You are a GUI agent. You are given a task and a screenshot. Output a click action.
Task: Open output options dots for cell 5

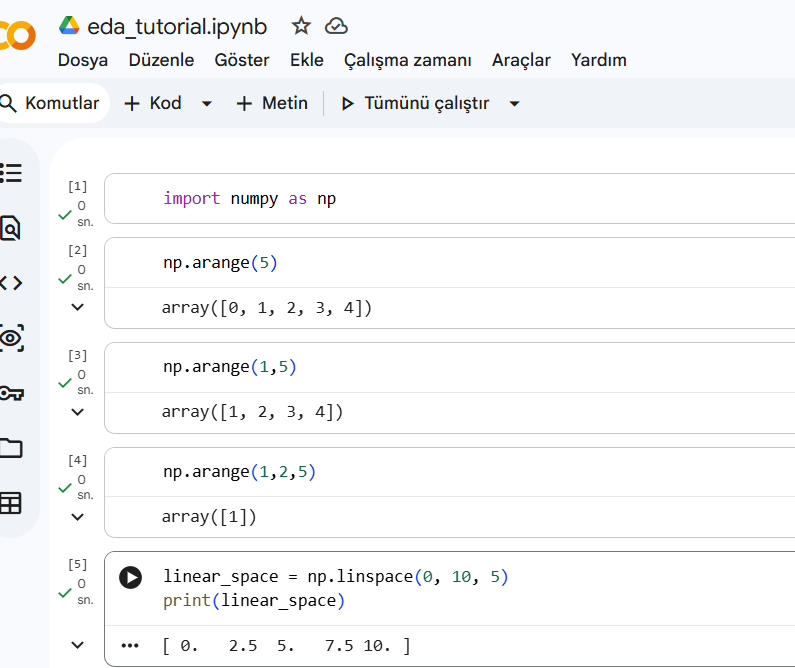pyautogui.click(x=130, y=645)
